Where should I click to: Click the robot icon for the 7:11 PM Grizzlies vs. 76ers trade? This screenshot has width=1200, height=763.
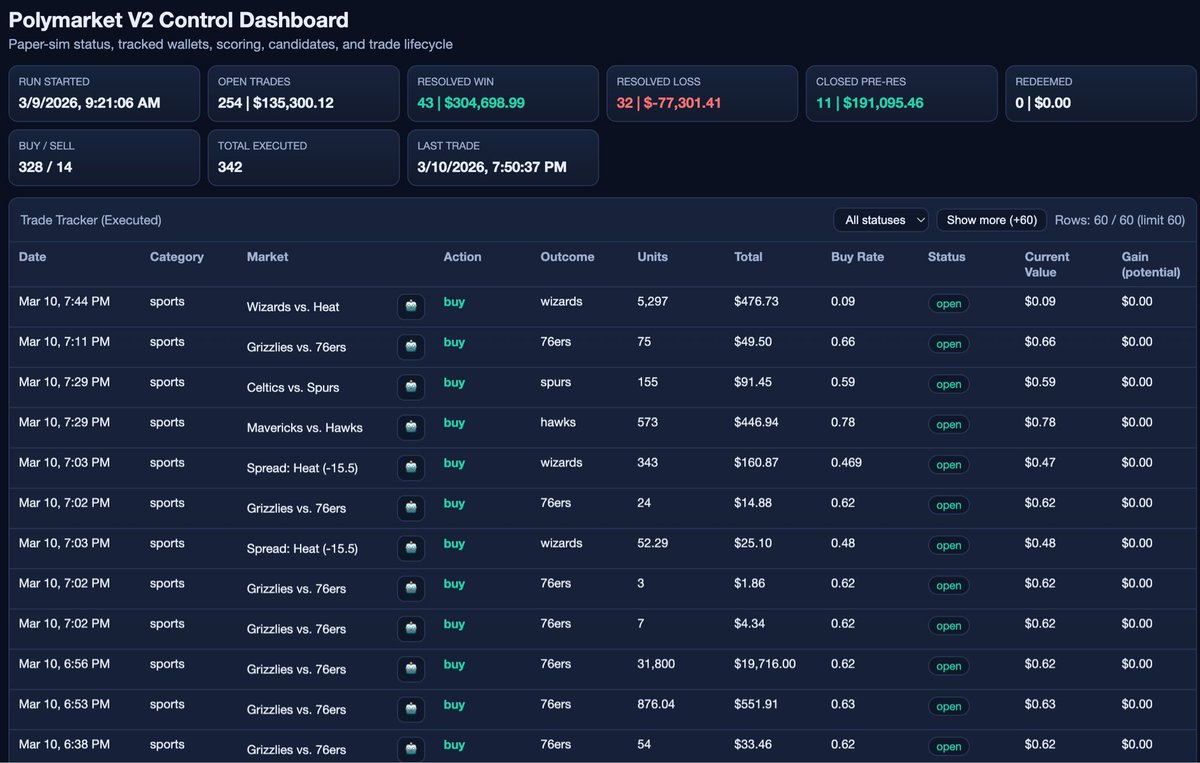tap(411, 347)
